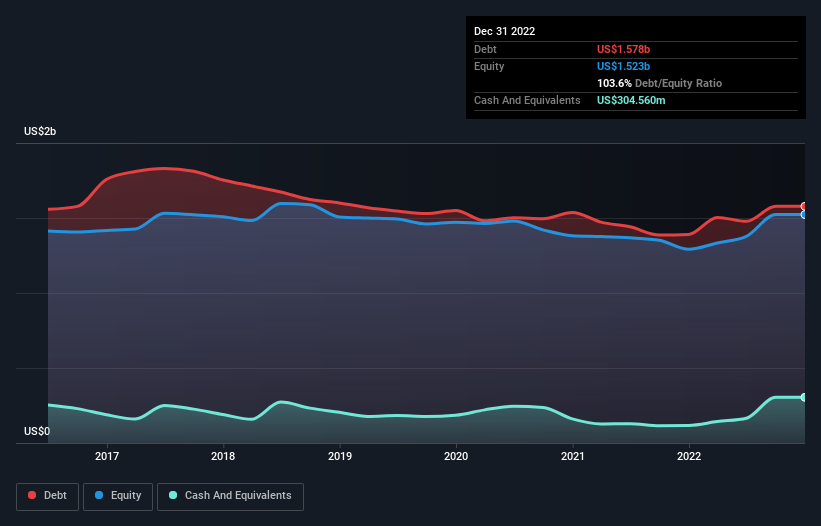Viewport: 821px width, 526px height.
Task: Click the 103.6% Debt/Equity Ratio text
Action: pos(659,83)
